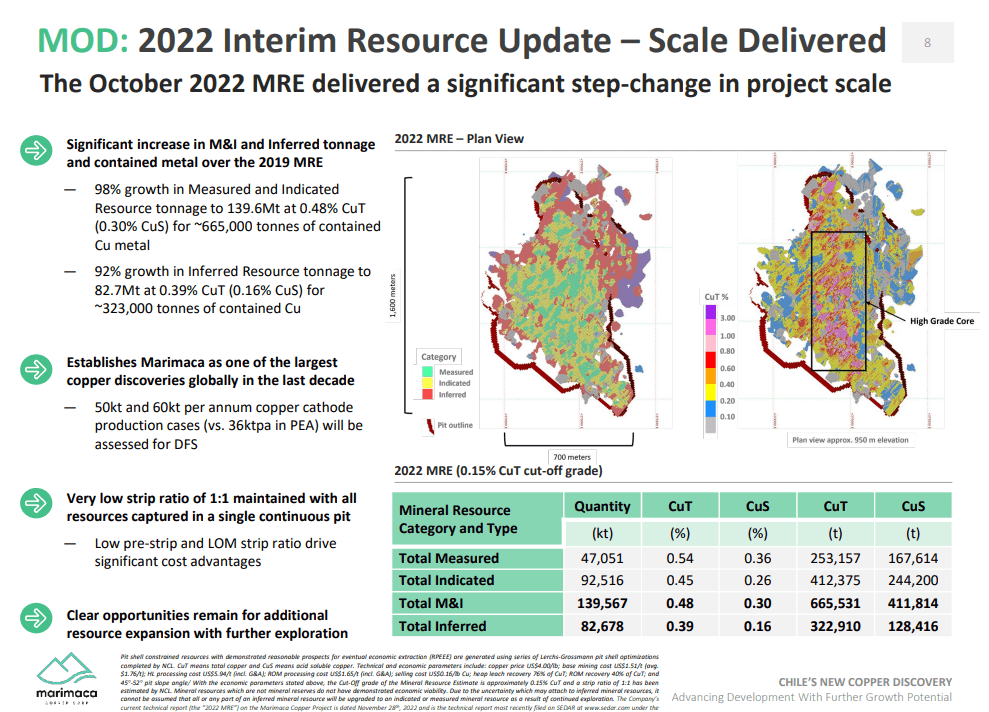
Task: Expand the Category legend box
Action: (x=438, y=356)
